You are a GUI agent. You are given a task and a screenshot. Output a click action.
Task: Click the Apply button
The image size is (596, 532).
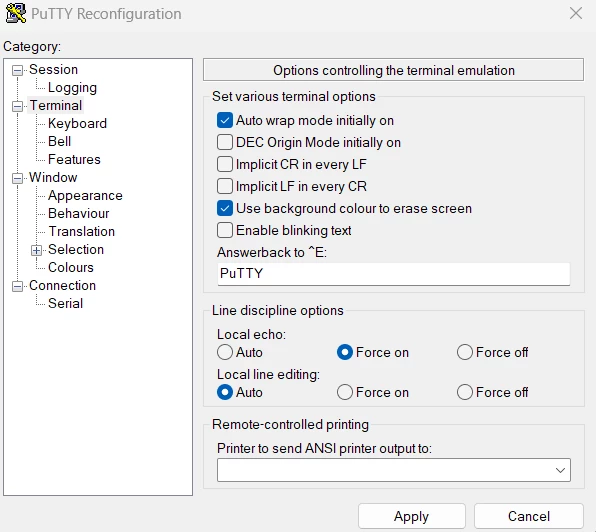click(412, 516)
